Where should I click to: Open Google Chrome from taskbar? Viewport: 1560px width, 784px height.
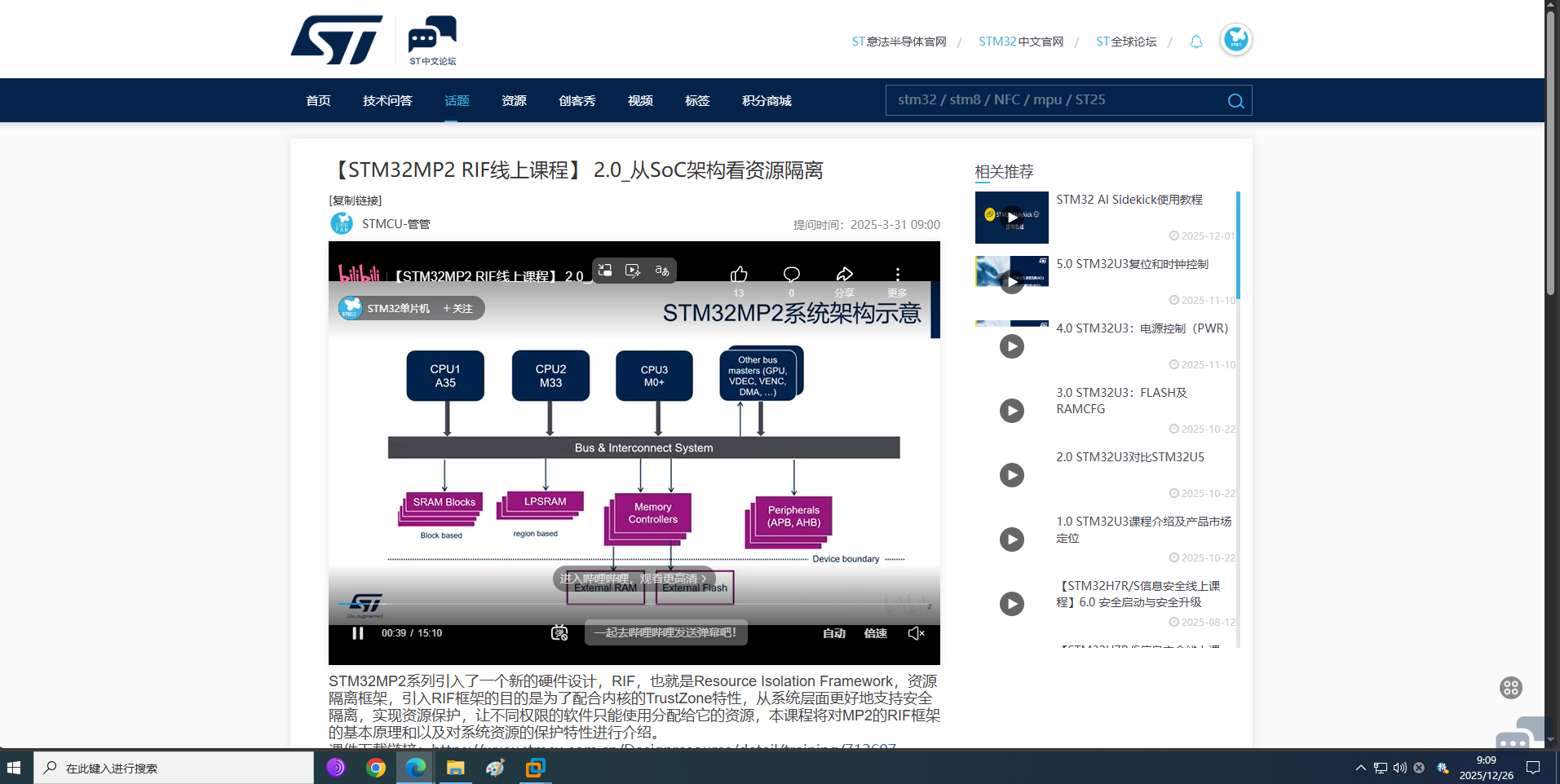point(376,768)
